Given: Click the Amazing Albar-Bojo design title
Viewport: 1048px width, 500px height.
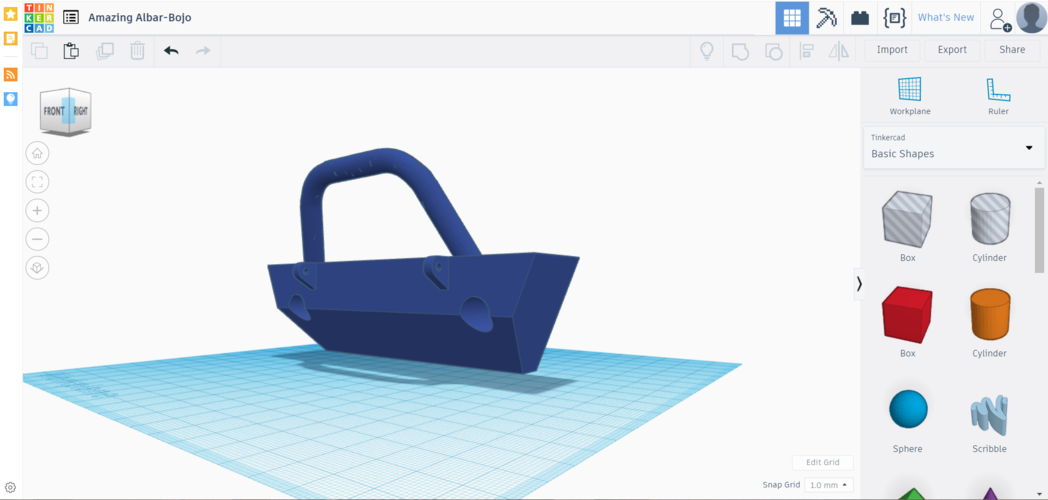Looking at the screenshot, I should (140, 18).
